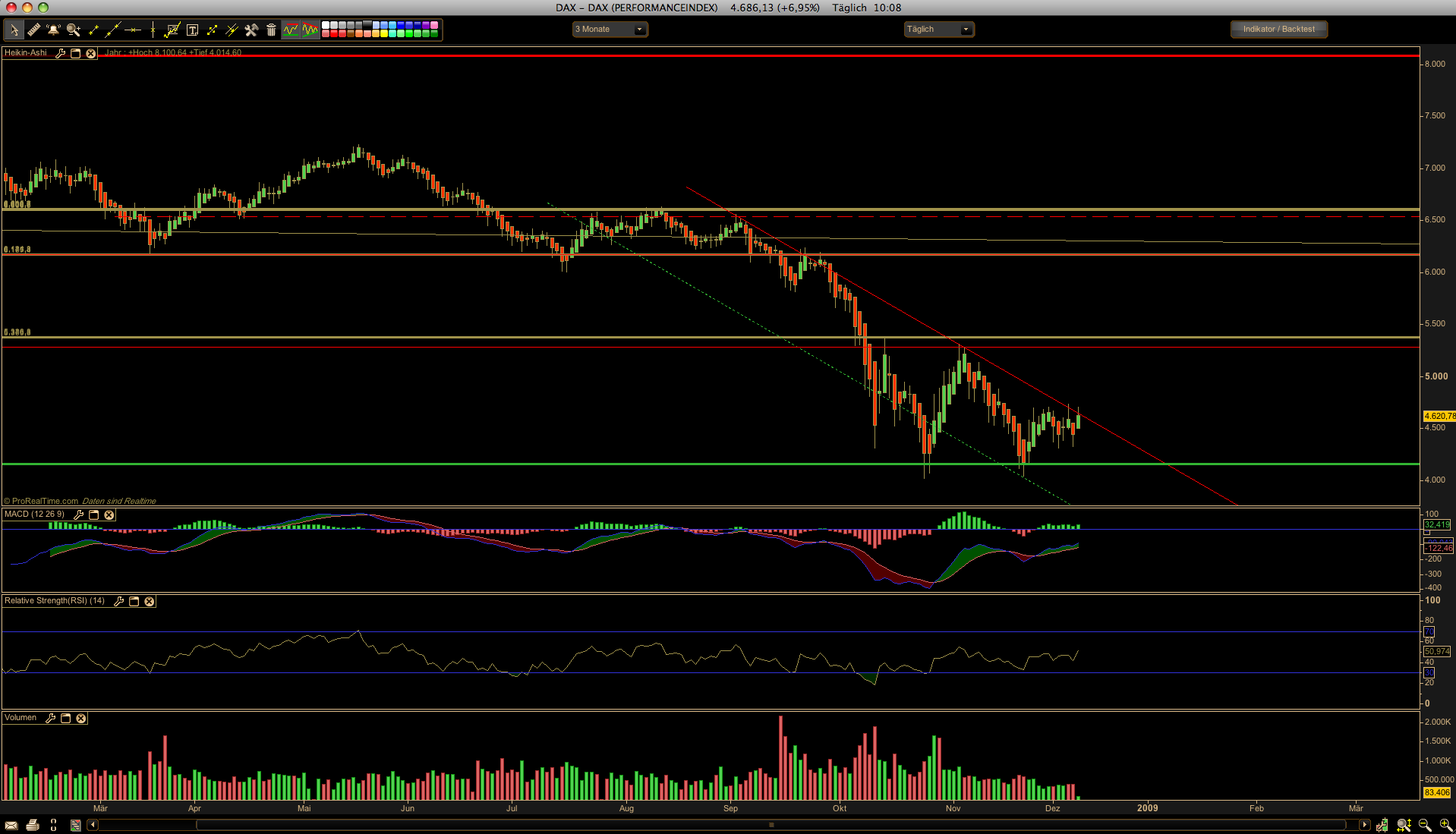Screen dimensions: 1456x834
Task: Click the envelope mail icon in status bar
Action: 11,825
